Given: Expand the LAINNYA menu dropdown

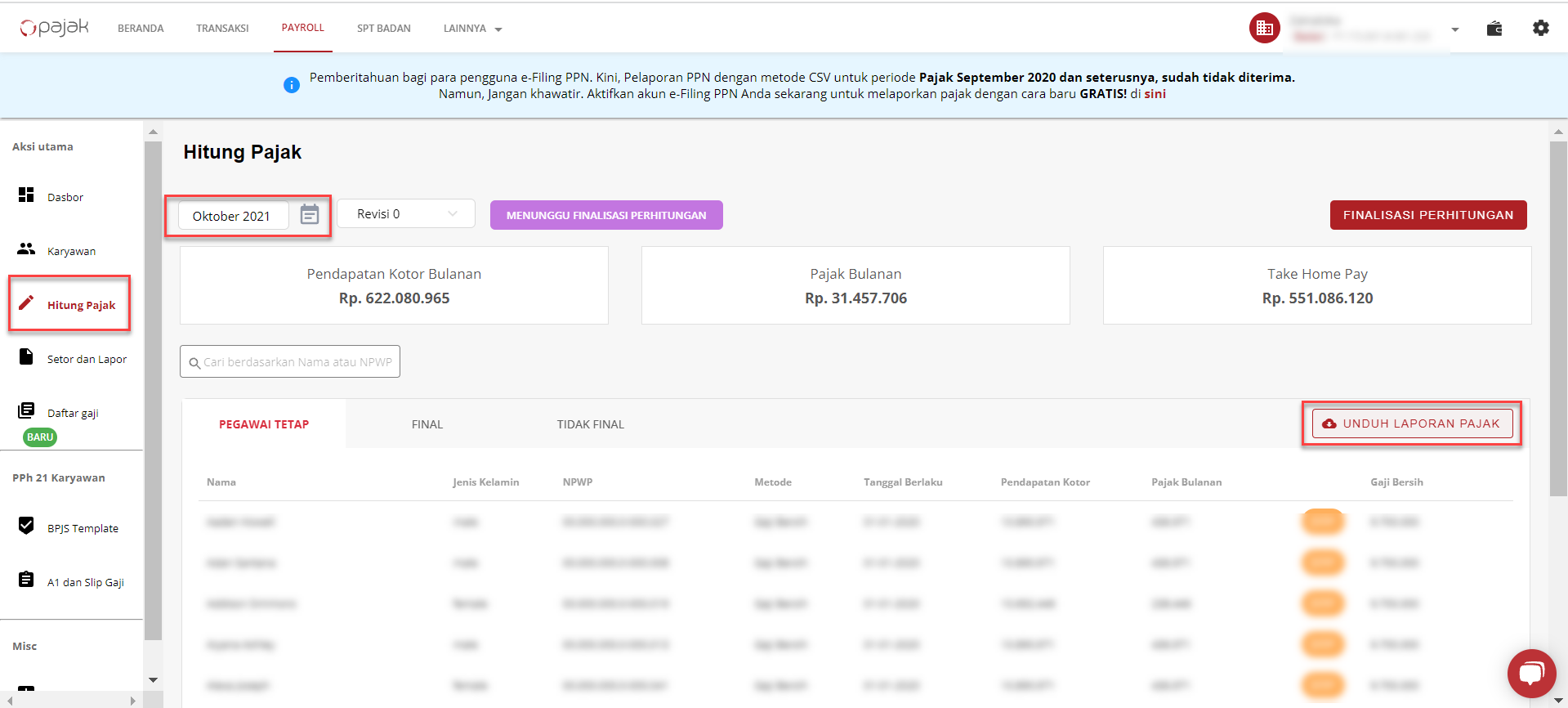Looking at the screenshot, I should pos(472,29).
